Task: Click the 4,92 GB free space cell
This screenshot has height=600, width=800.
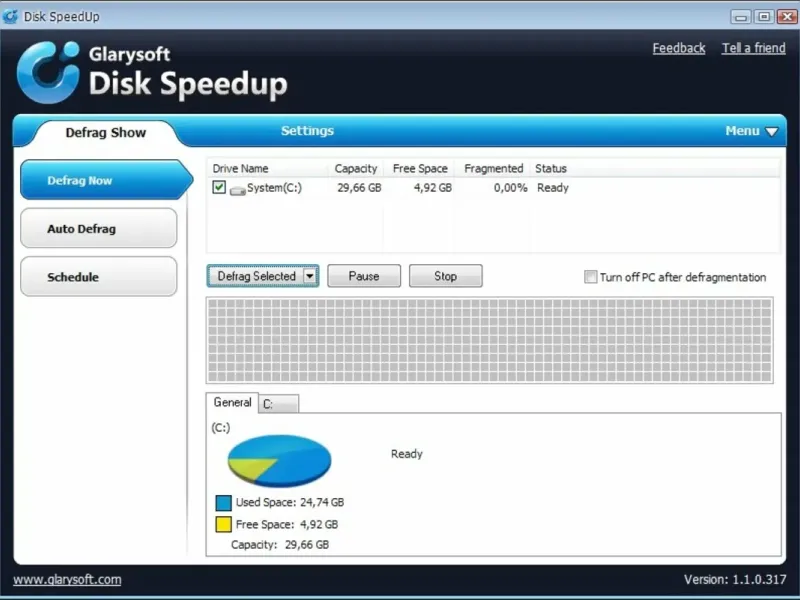Action: 433,188
